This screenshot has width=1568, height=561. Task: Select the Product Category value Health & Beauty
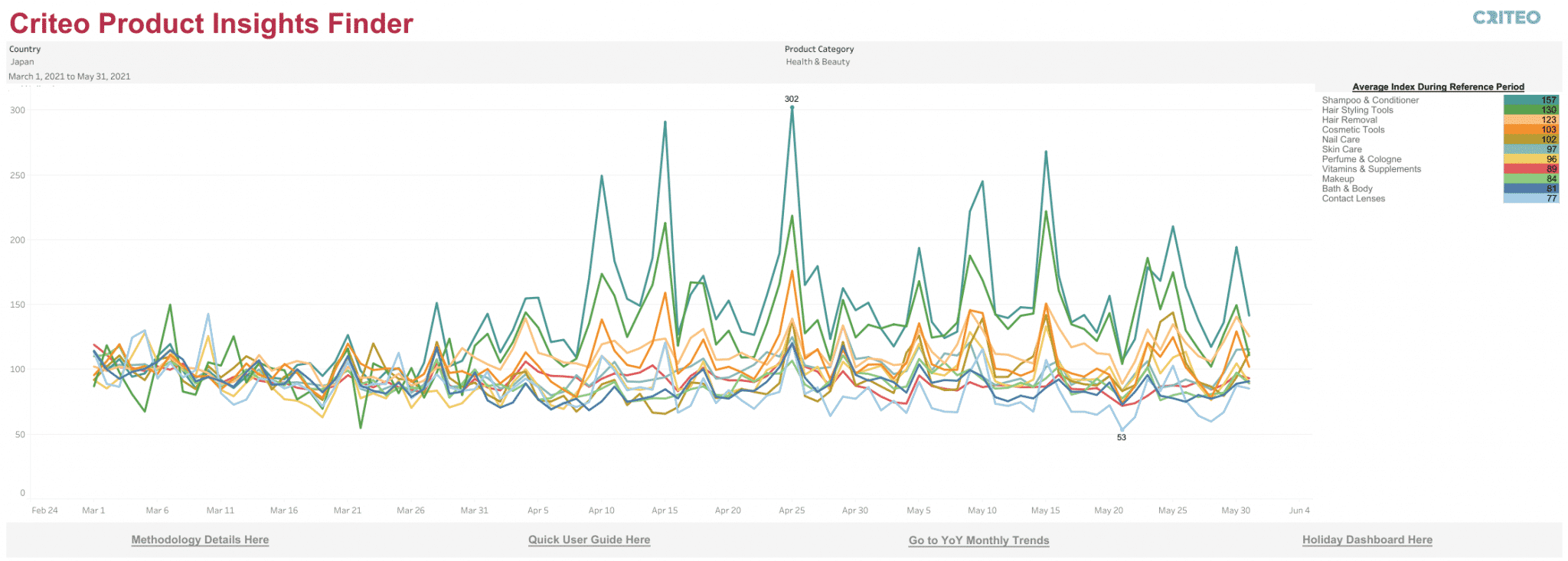818,62
